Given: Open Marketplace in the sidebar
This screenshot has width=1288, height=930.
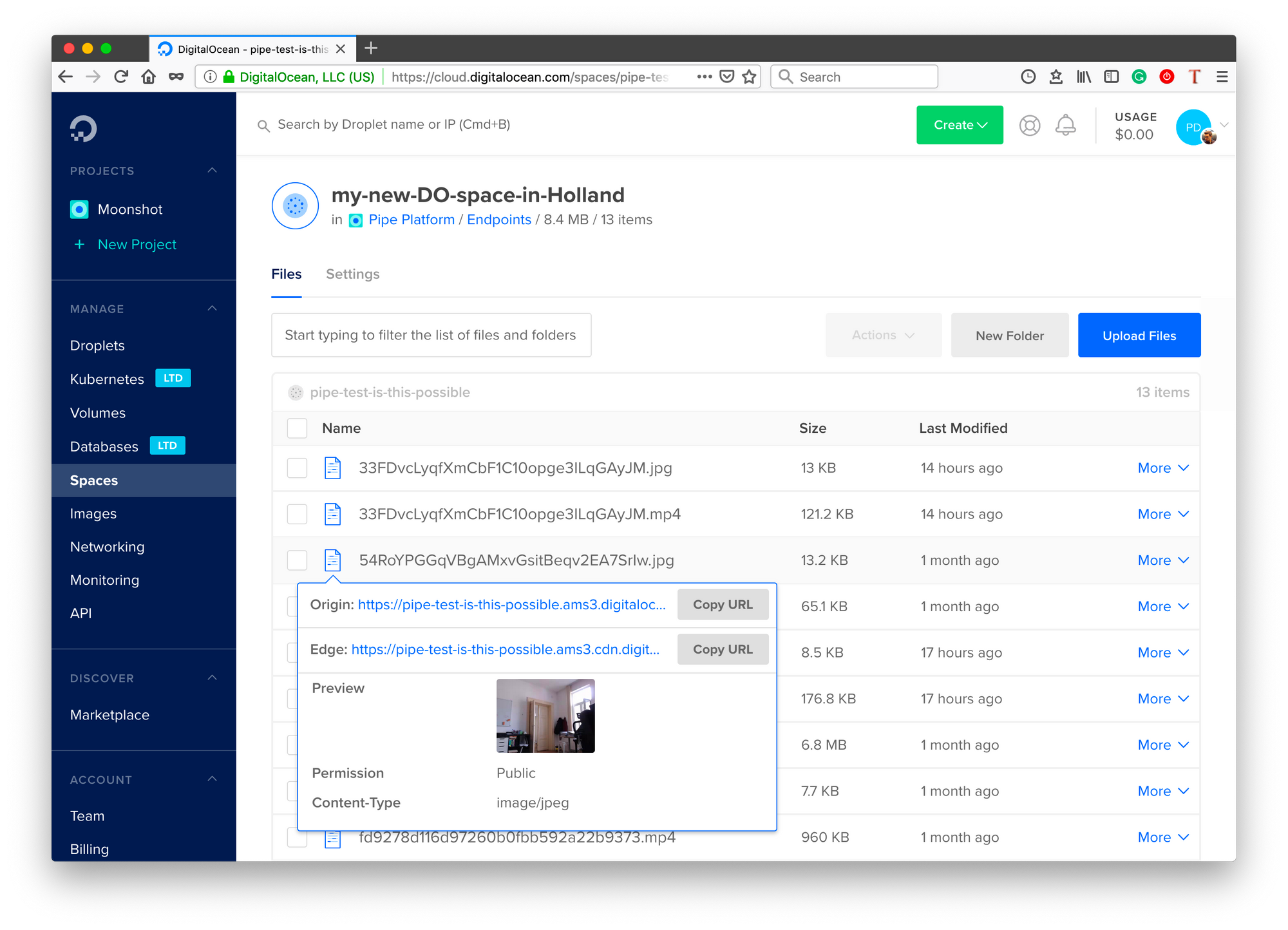Looking at the screenshot, I should [x=109, y=715].
